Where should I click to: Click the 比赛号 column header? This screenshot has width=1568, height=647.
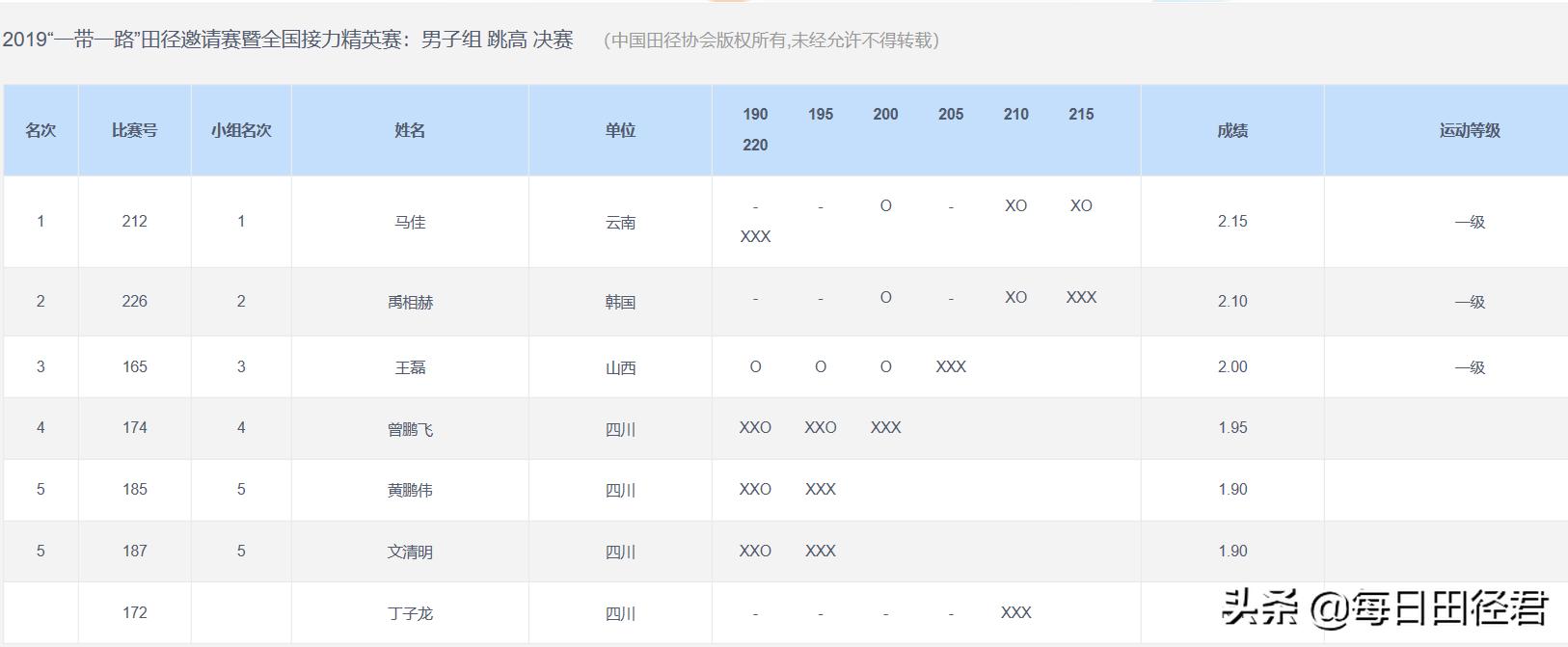135,130
